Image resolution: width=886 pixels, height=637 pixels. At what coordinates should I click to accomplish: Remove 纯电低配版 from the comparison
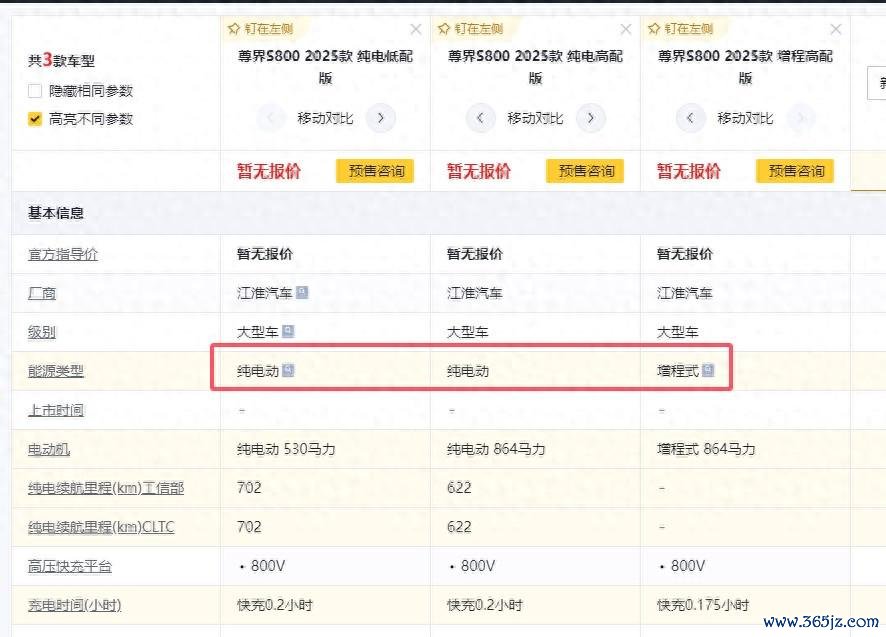[416, 29]
